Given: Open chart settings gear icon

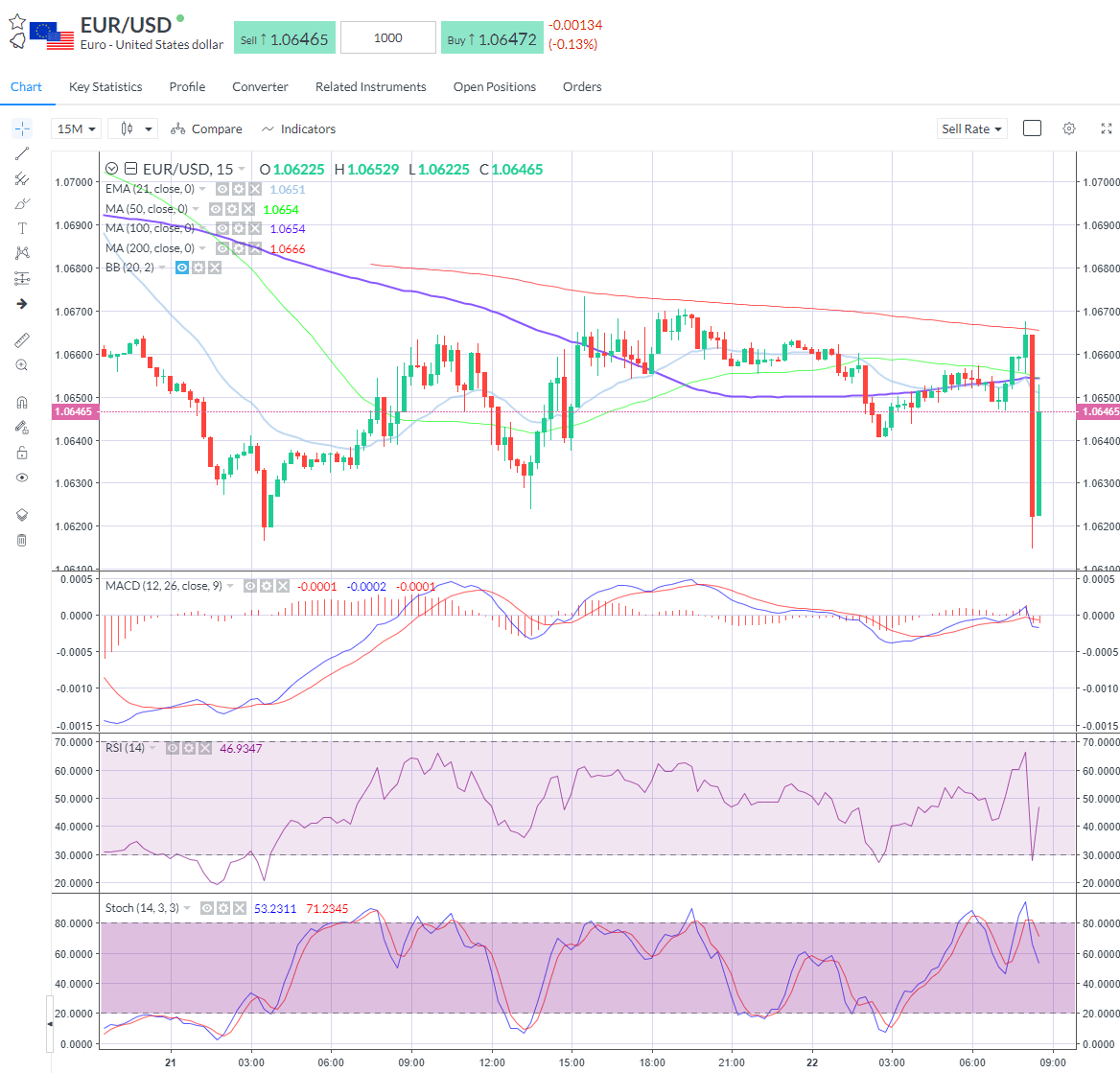Looking at the screenshot, I should click(1068, 128).
